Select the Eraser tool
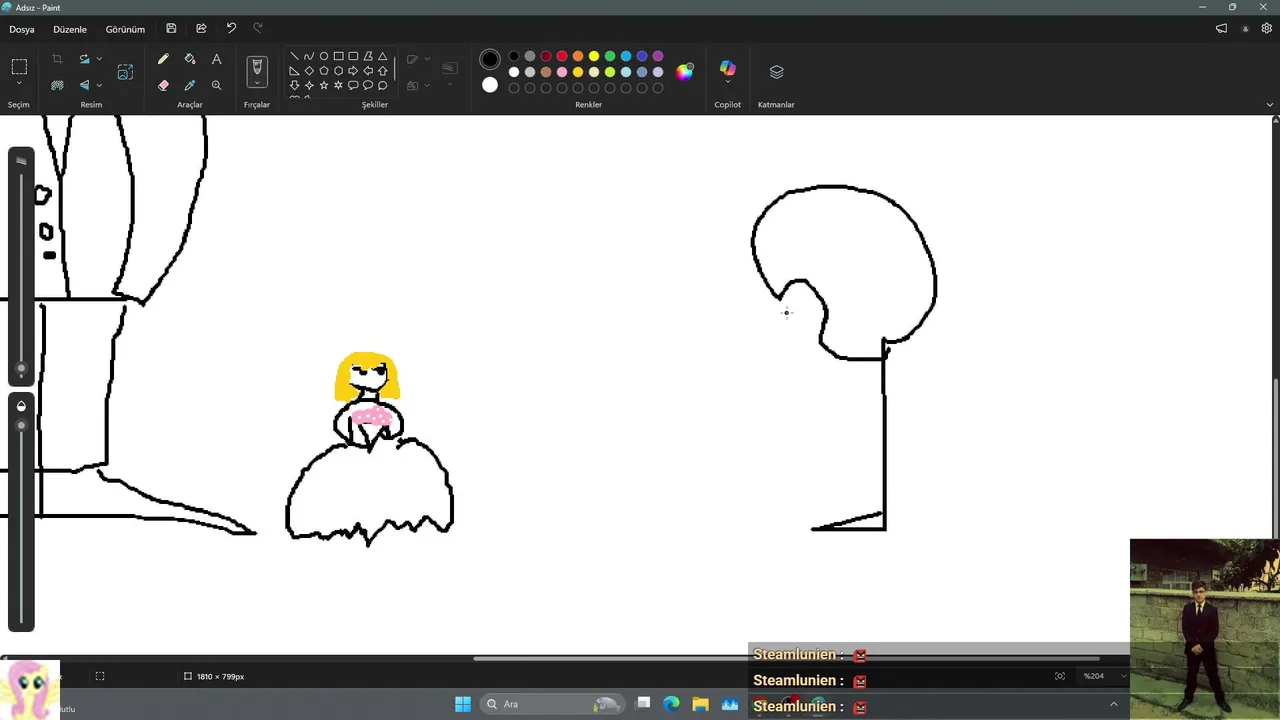The height and width of the screenshot is (720, 1280). coord(163,85)
